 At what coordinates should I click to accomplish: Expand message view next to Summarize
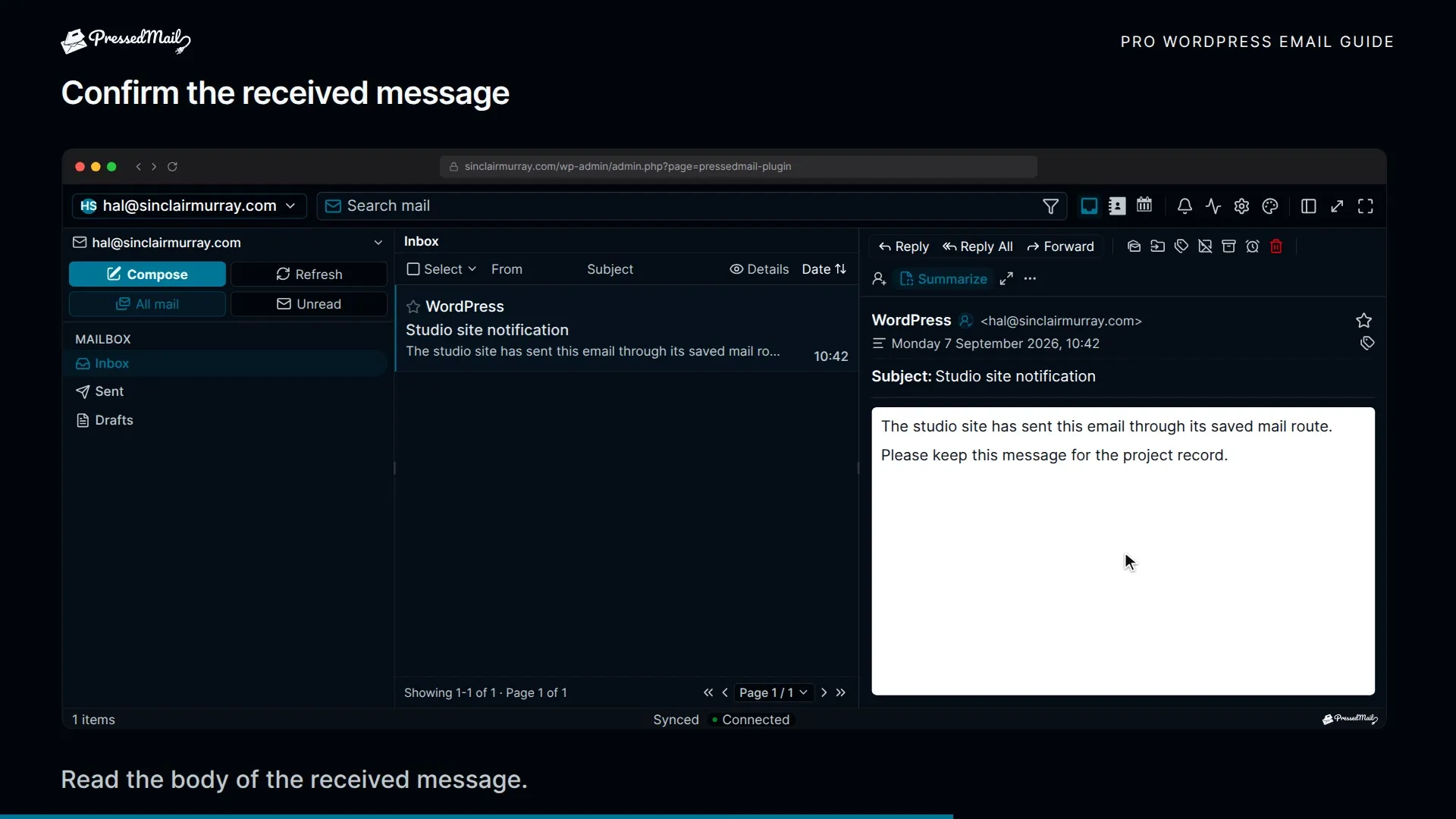coord(1006,279)
